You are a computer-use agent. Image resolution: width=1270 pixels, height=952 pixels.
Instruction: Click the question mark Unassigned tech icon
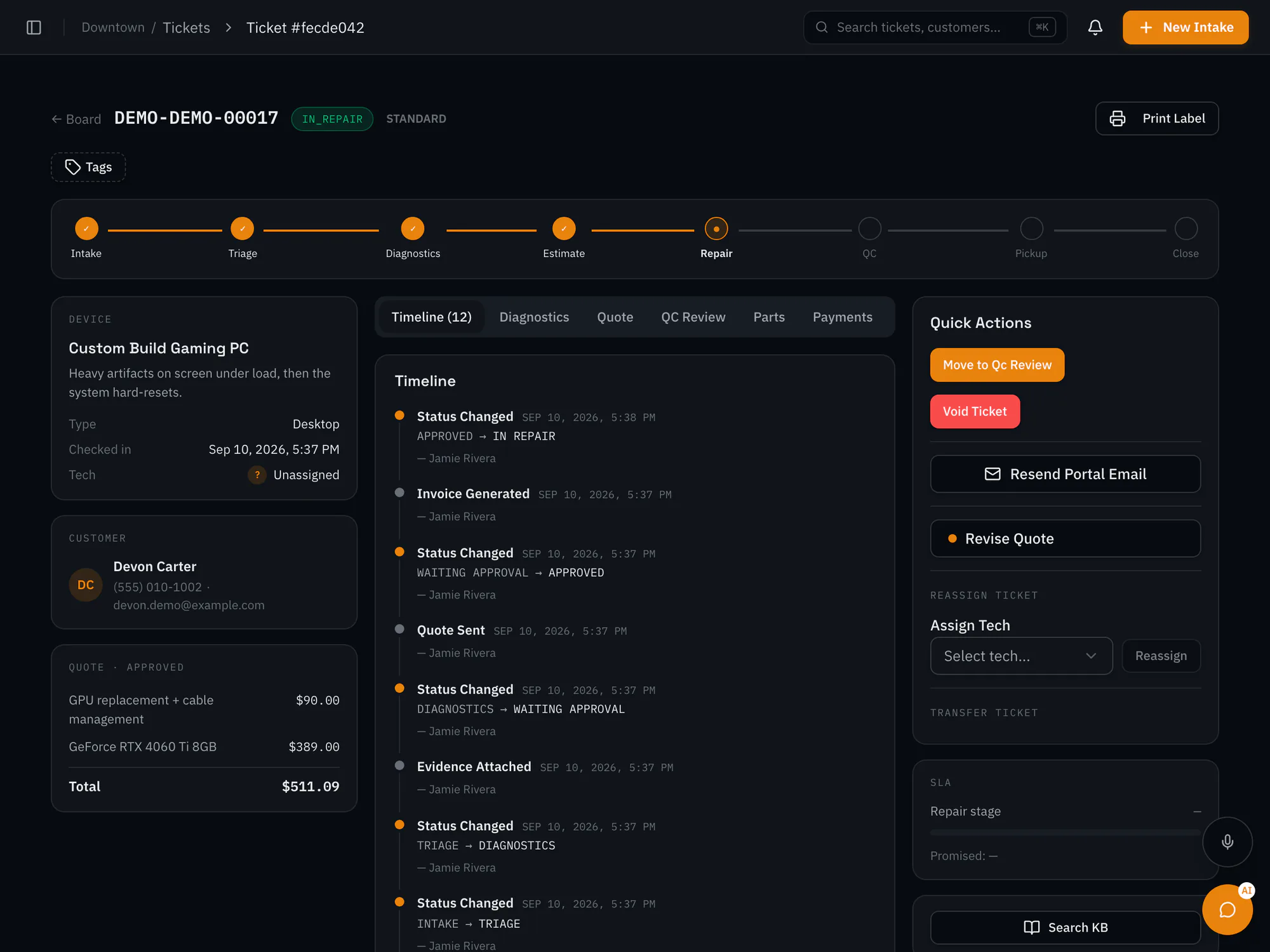[x=257, y=475]
